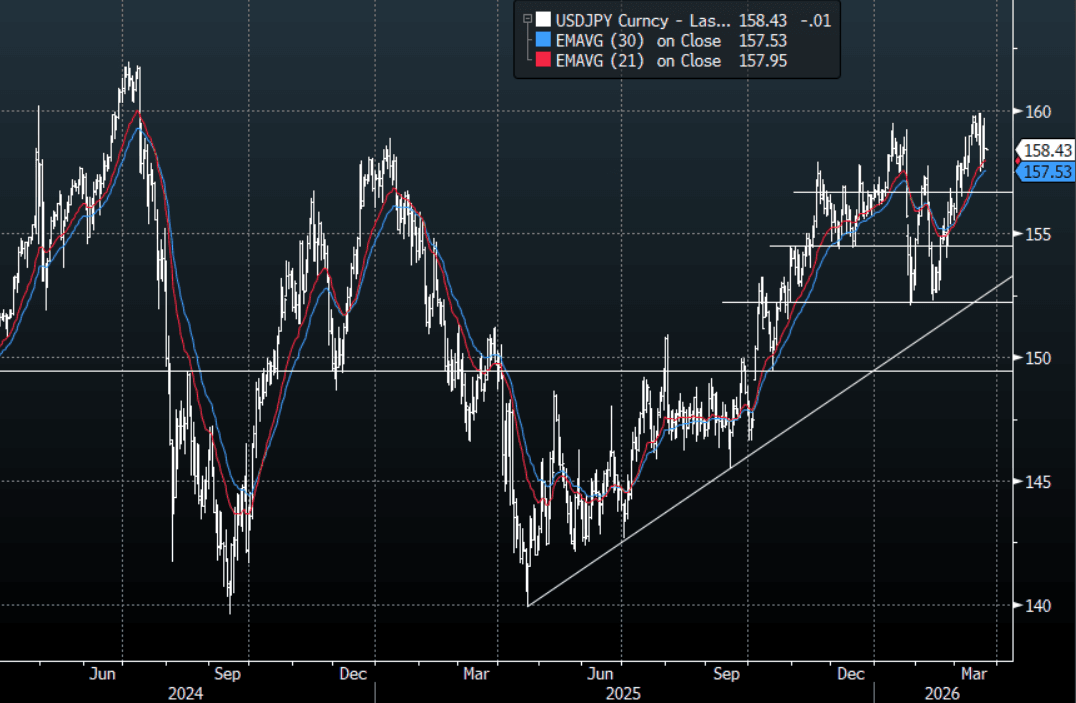Click the red EMAVG (21) legend swatch
The image size is (1076, 703).
click(543, 60)
